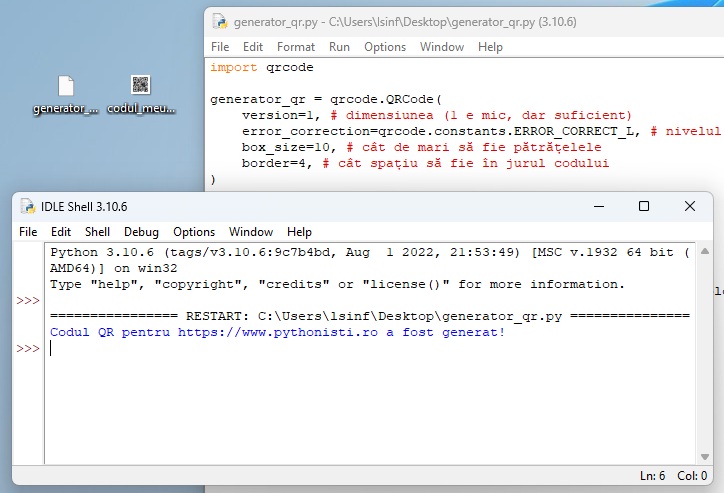Open the Run menu in the editor window

coord(339,47)
